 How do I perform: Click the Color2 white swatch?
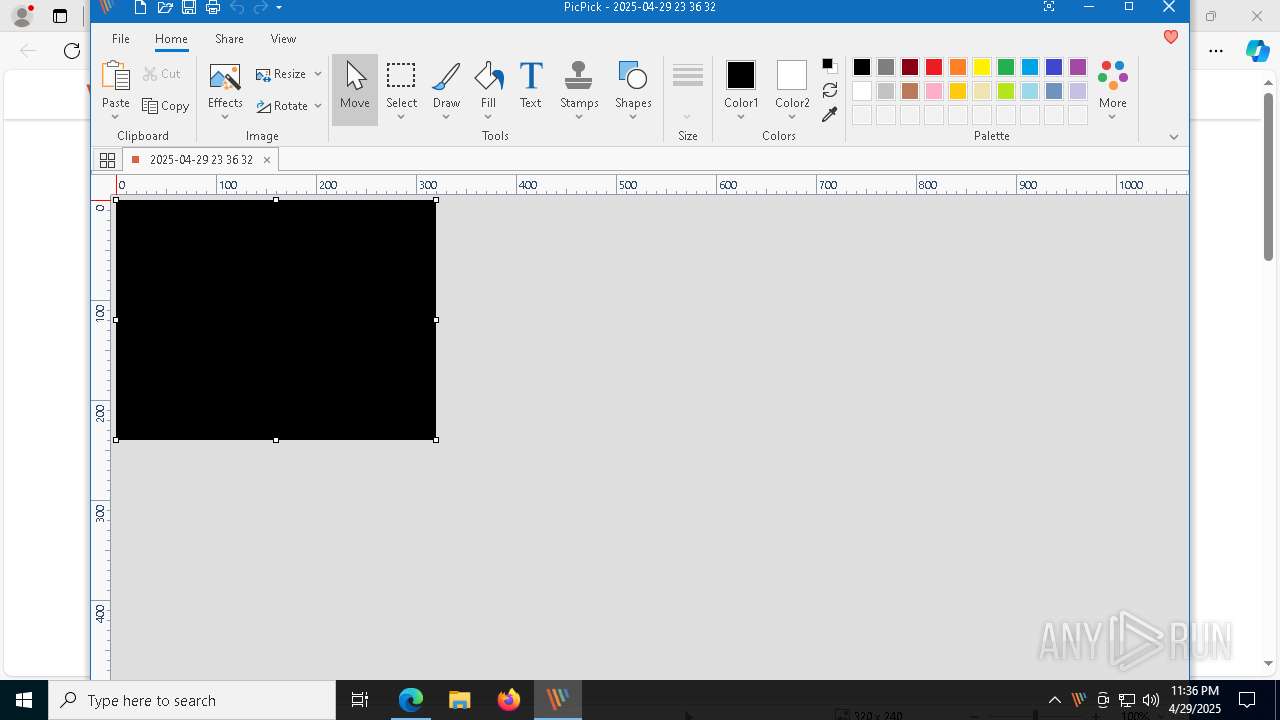[x=792, y=75]
